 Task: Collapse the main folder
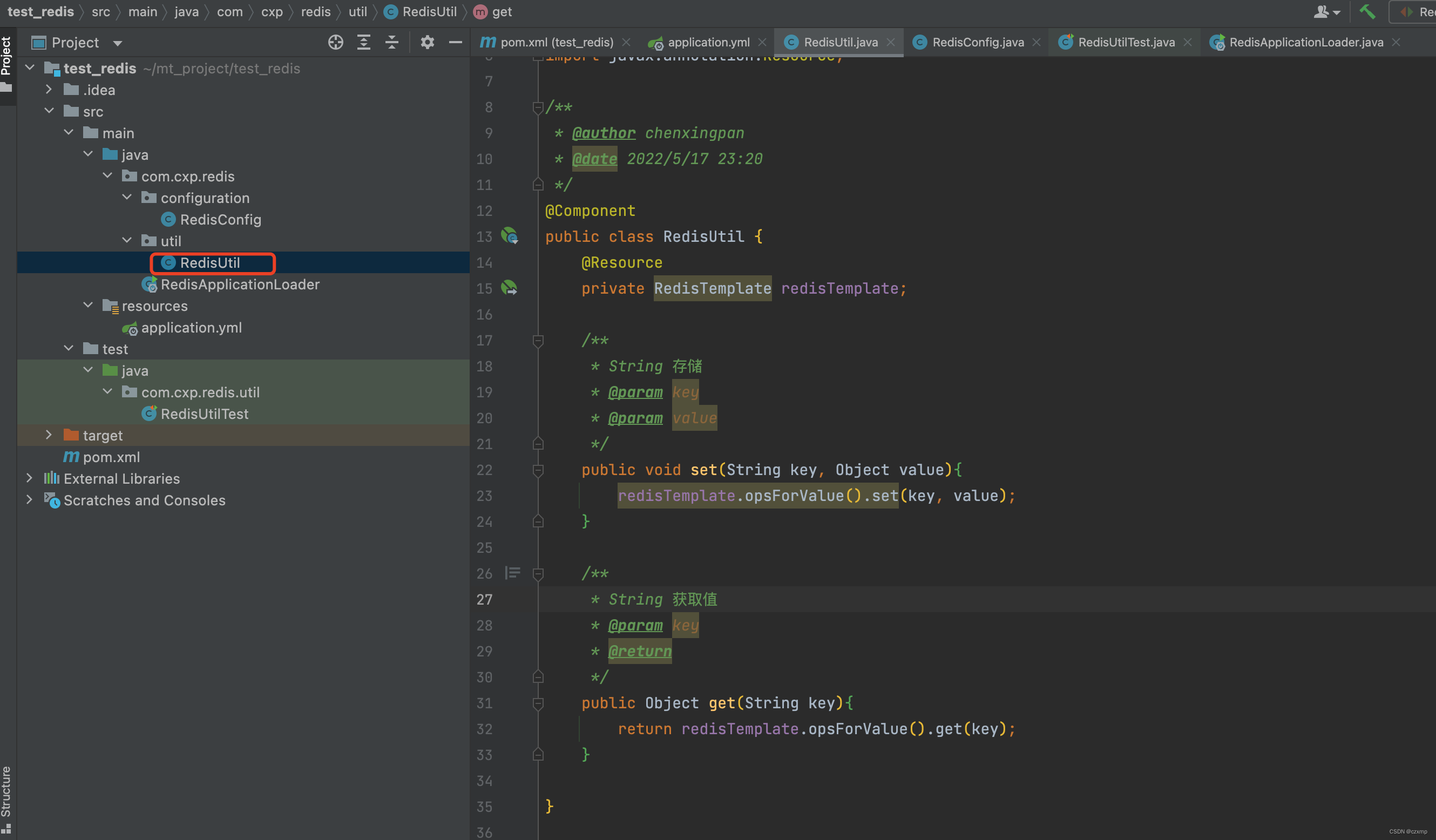(x=69, y=133)
